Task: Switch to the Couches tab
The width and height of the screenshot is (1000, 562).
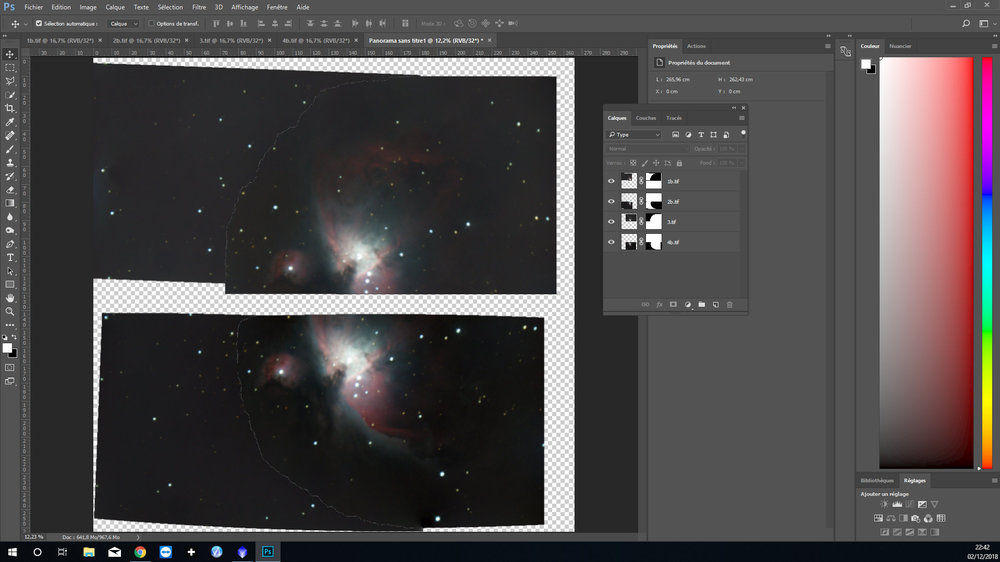Action: 645,118
